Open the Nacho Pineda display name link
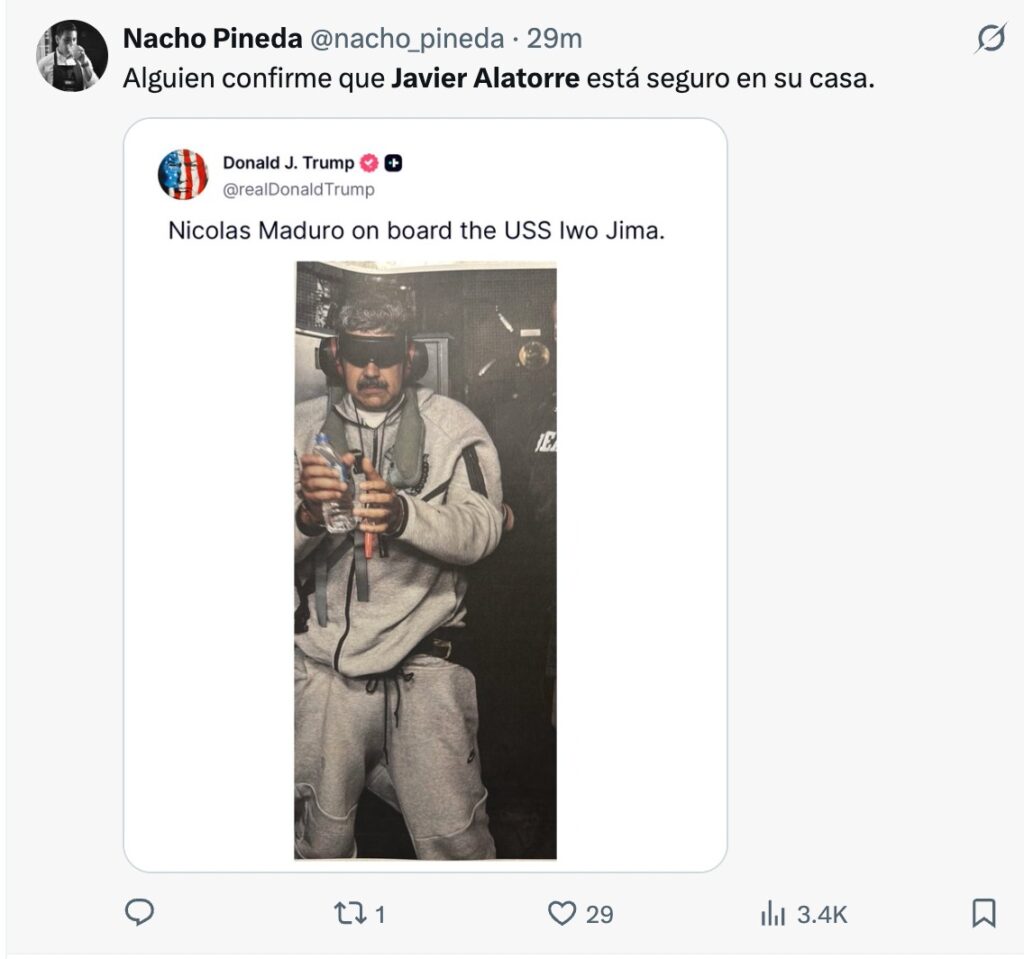Screen dimensions: 1024x959 (x=212, y=39)
